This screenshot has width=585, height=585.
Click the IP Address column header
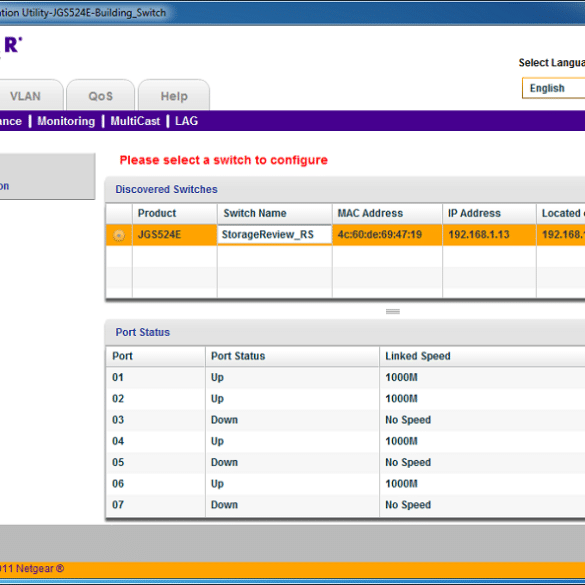tap(489, 213)
